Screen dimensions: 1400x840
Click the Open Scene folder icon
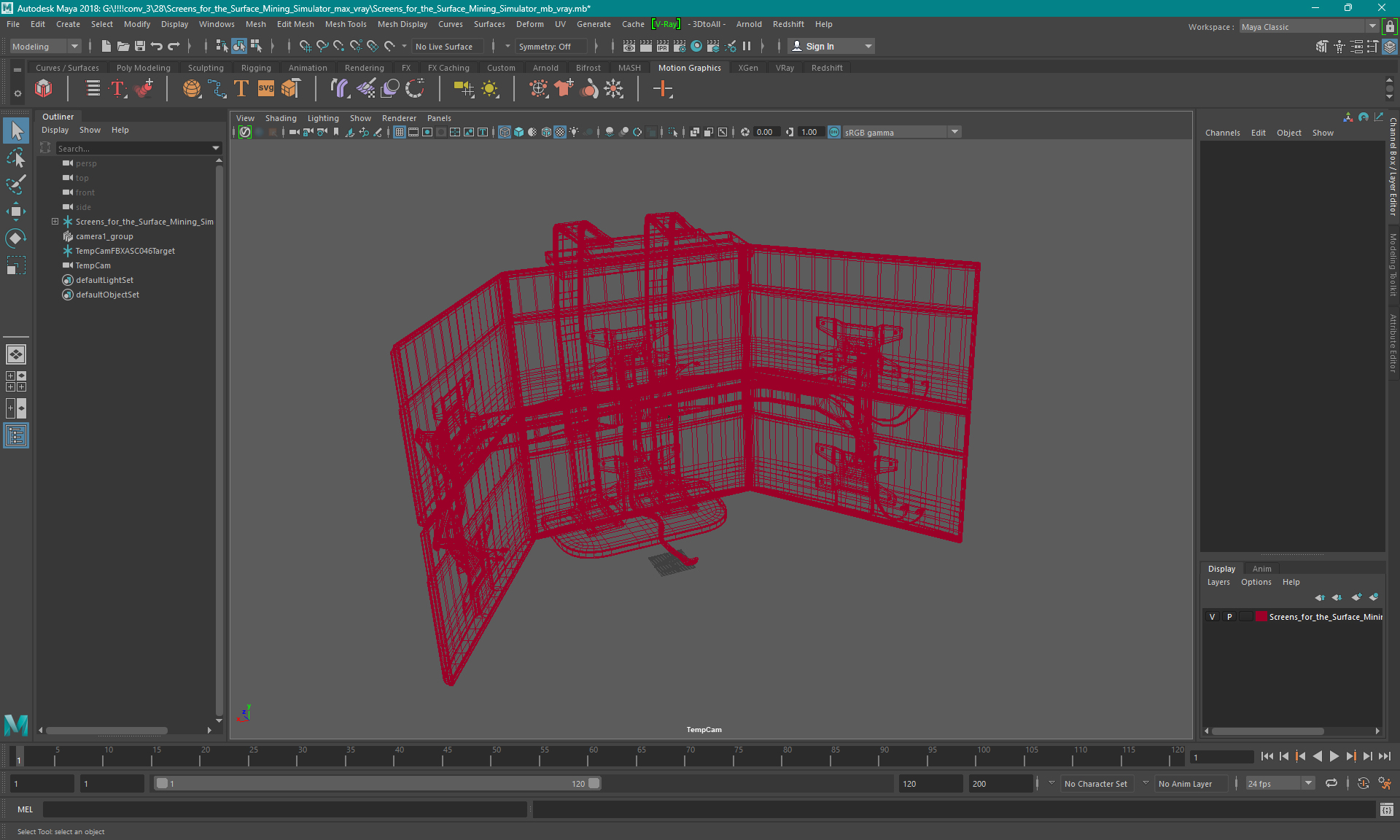tap(123, 46)
